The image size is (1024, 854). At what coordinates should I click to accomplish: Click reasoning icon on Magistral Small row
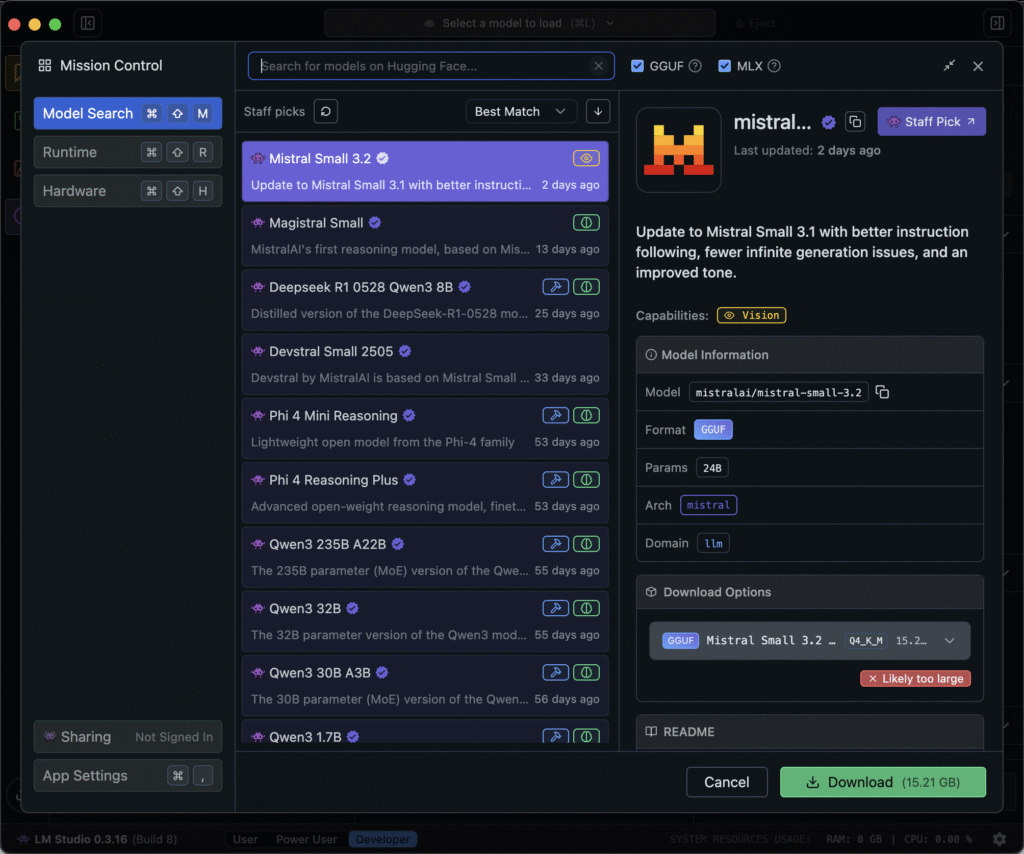click(x=586, y=223)
